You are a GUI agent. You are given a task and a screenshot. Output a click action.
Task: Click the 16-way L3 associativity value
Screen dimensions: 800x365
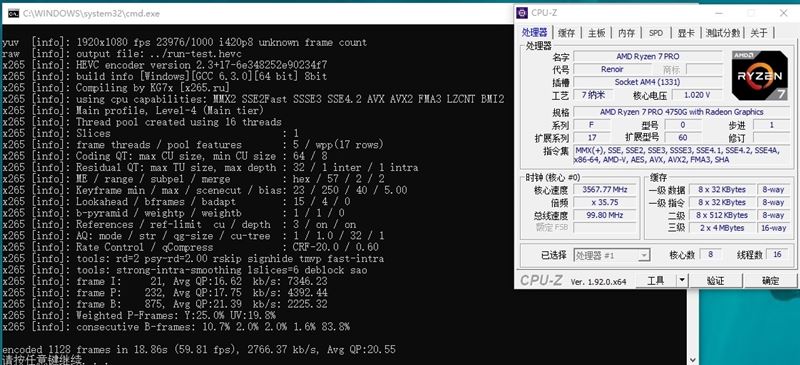(773, 228)
